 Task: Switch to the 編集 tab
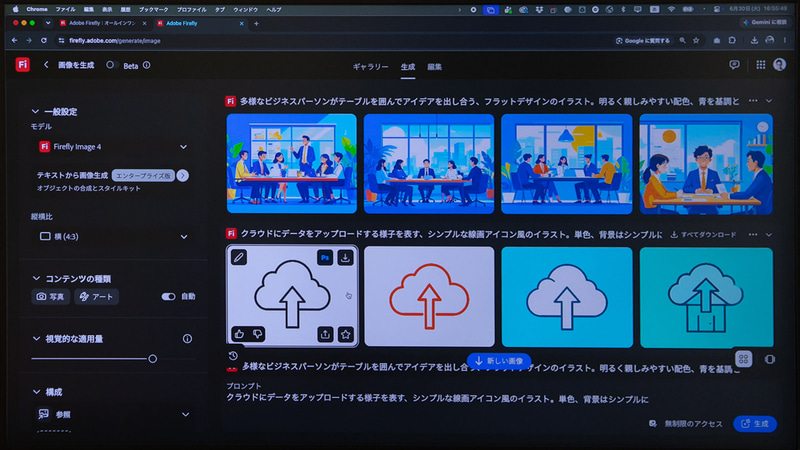(434, 67)
